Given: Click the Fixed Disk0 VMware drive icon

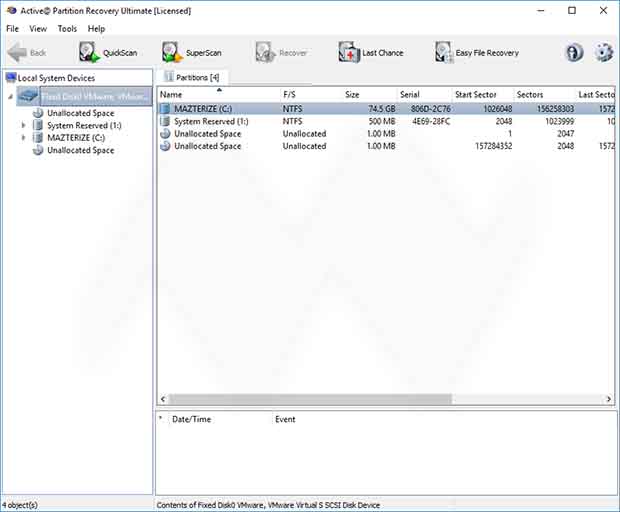Looking at the screenshot, I should 28,96.
